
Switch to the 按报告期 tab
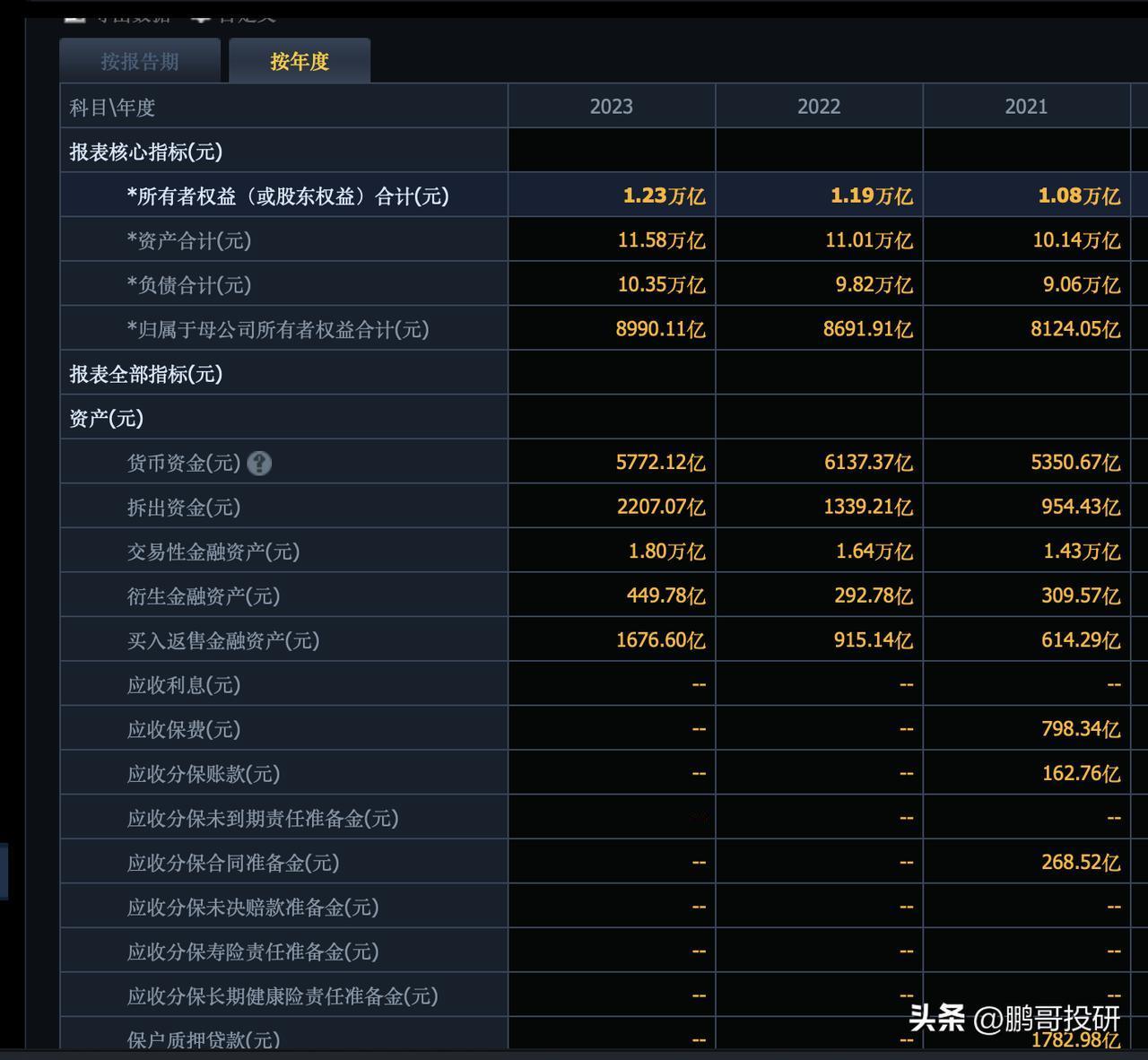point(140,61)
